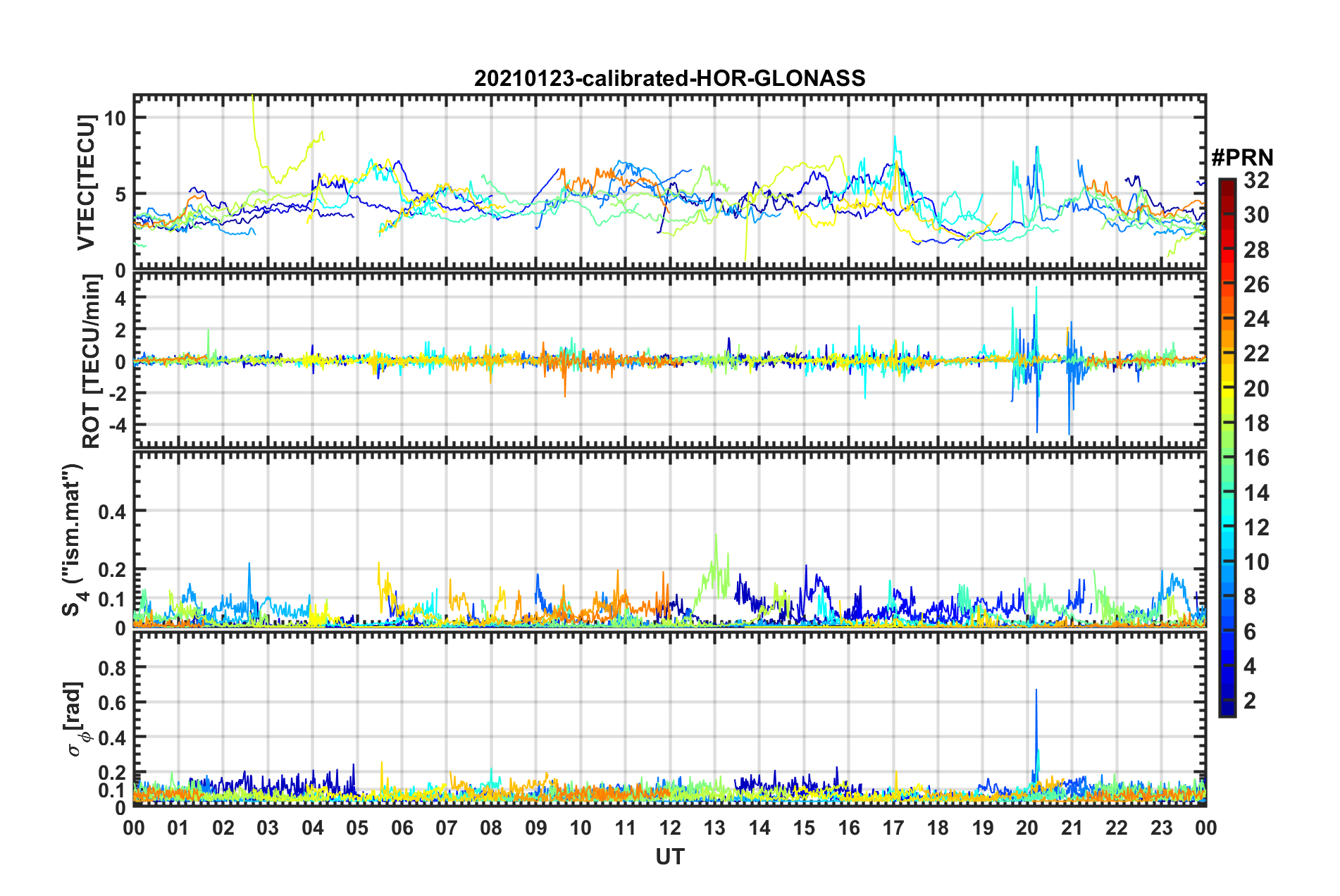Click the plot title "20210123-calibrated-HOR-GLONASS"
Screen dimensions: 1340x896
669,77
